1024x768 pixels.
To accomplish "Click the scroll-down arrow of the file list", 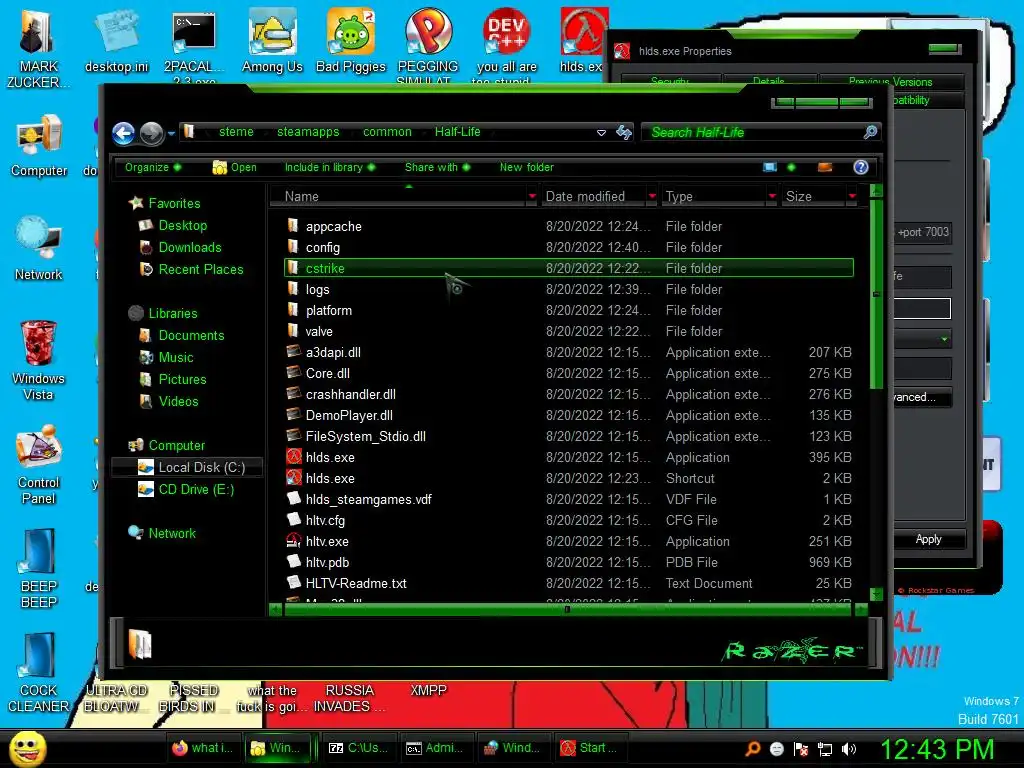I will tap(876, 594).
